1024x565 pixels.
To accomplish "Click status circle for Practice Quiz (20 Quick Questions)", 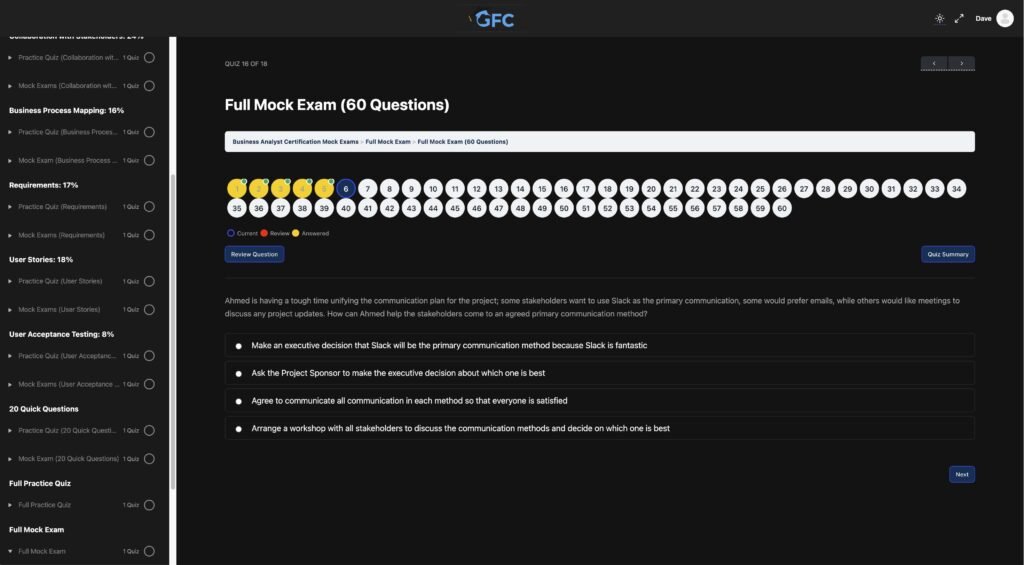I will click(x=149, y=430).
